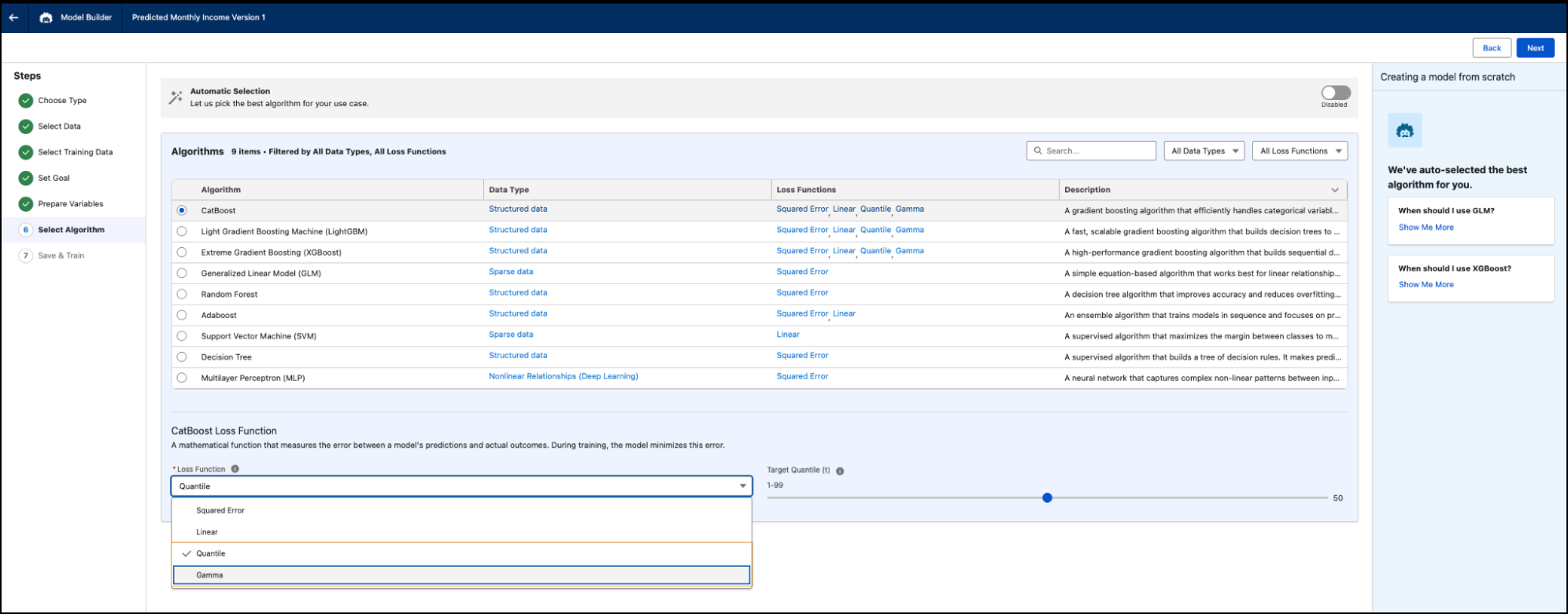Viewport: 1568px width, 614px height.
Task: Click the Einstein assistant icon in side panel
Action: point(1405,131)
